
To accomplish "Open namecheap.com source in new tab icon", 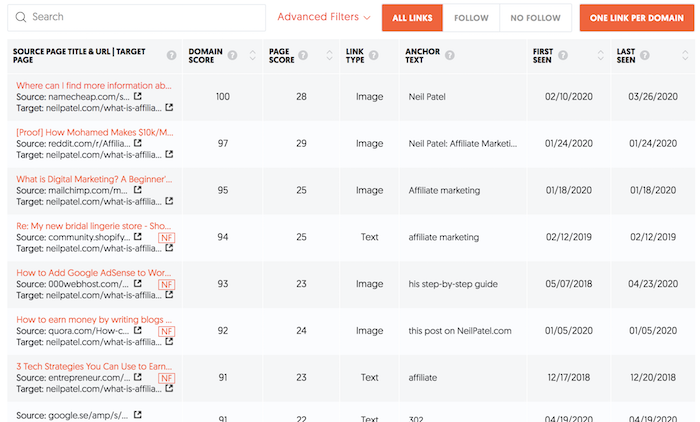I will 138,96.
